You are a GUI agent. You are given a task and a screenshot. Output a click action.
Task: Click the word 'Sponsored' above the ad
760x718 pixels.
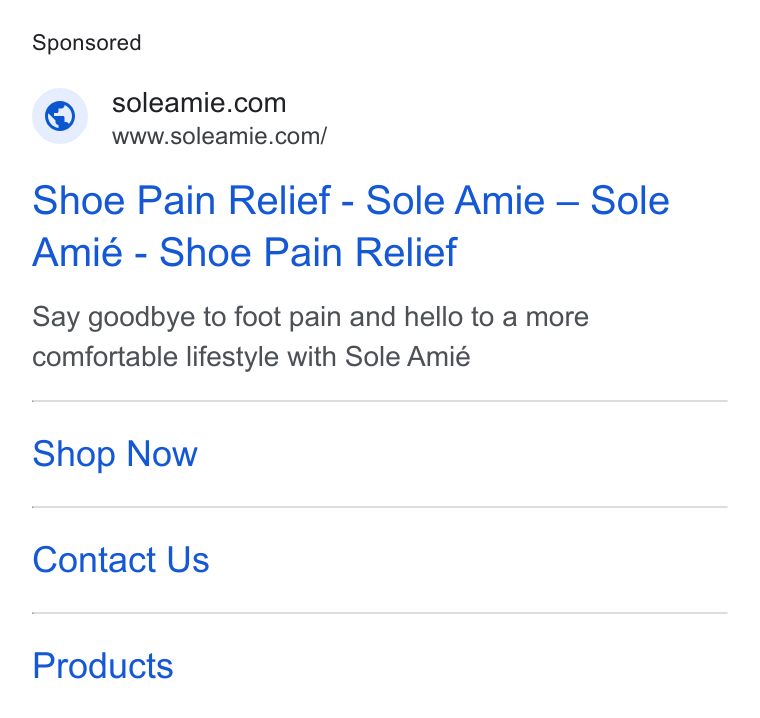[87, 43]
